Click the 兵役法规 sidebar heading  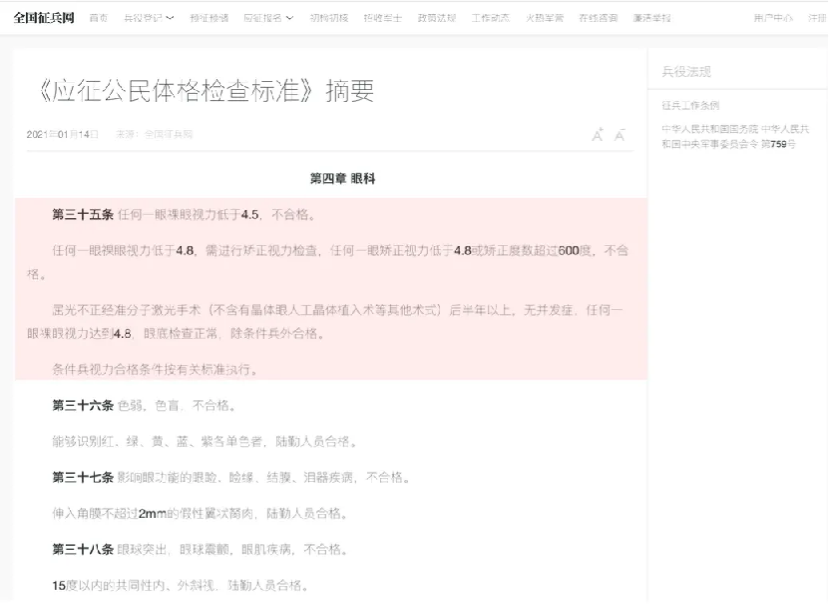tap(686, 72)
